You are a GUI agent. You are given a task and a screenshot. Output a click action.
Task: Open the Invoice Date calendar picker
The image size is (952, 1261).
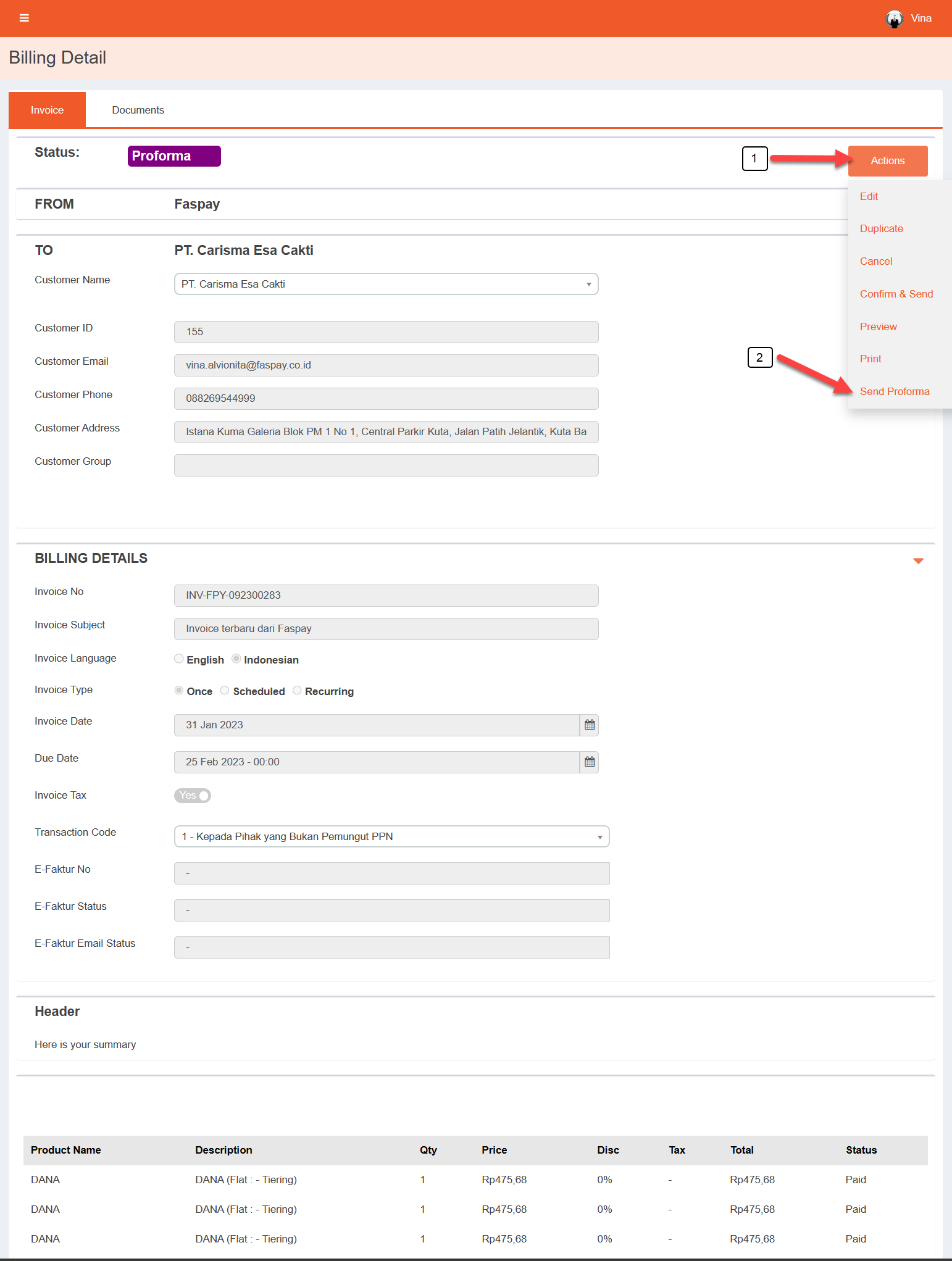click(x=590, y=725)
